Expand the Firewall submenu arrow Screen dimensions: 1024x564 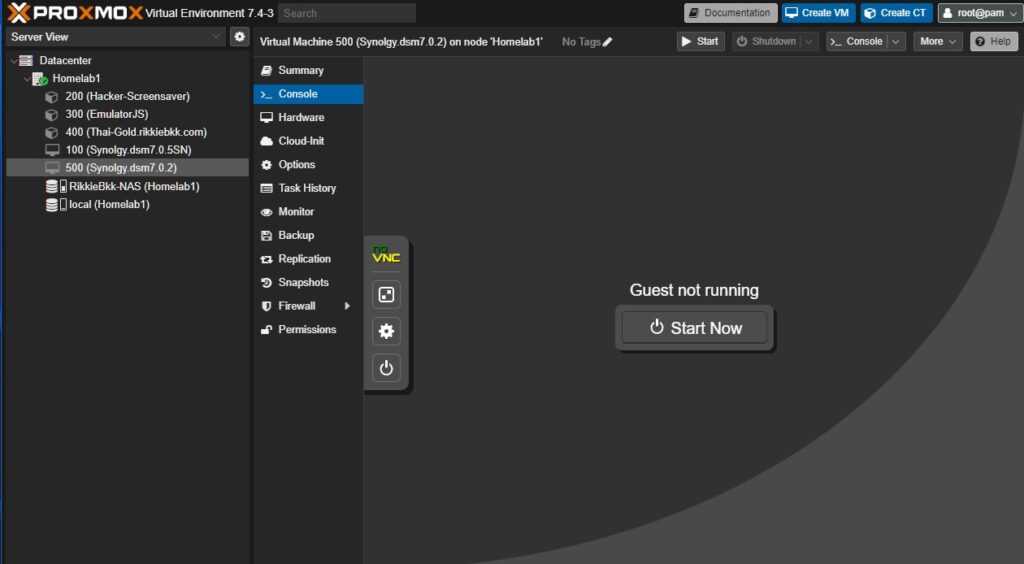click(x=347, y=306)
